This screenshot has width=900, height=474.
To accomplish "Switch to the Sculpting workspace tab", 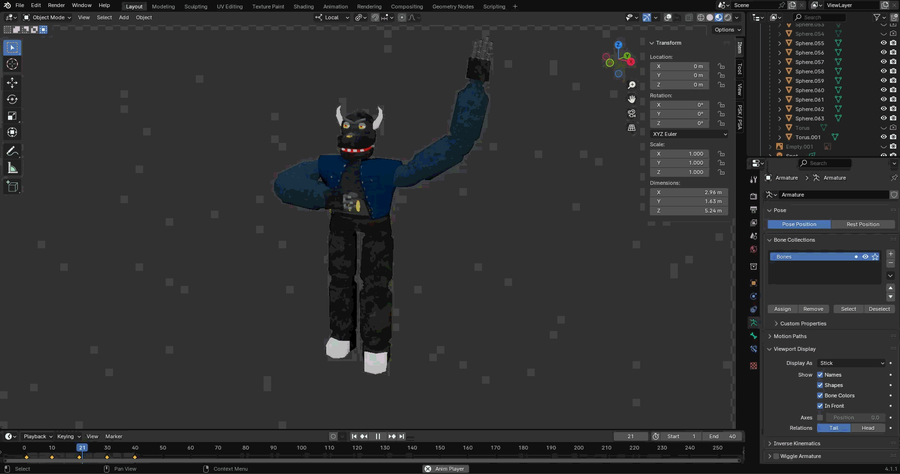I will (x=196, y=6).
